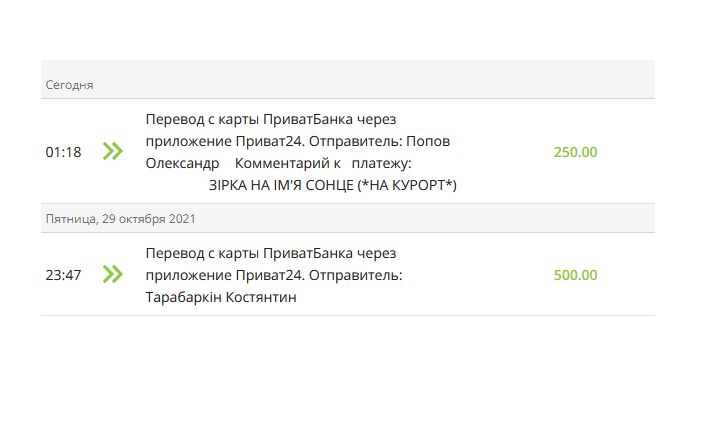This screenshot has height=421, width=706.
Task: Click Отправитель label before Попов
Action: [x=356, y=141]
